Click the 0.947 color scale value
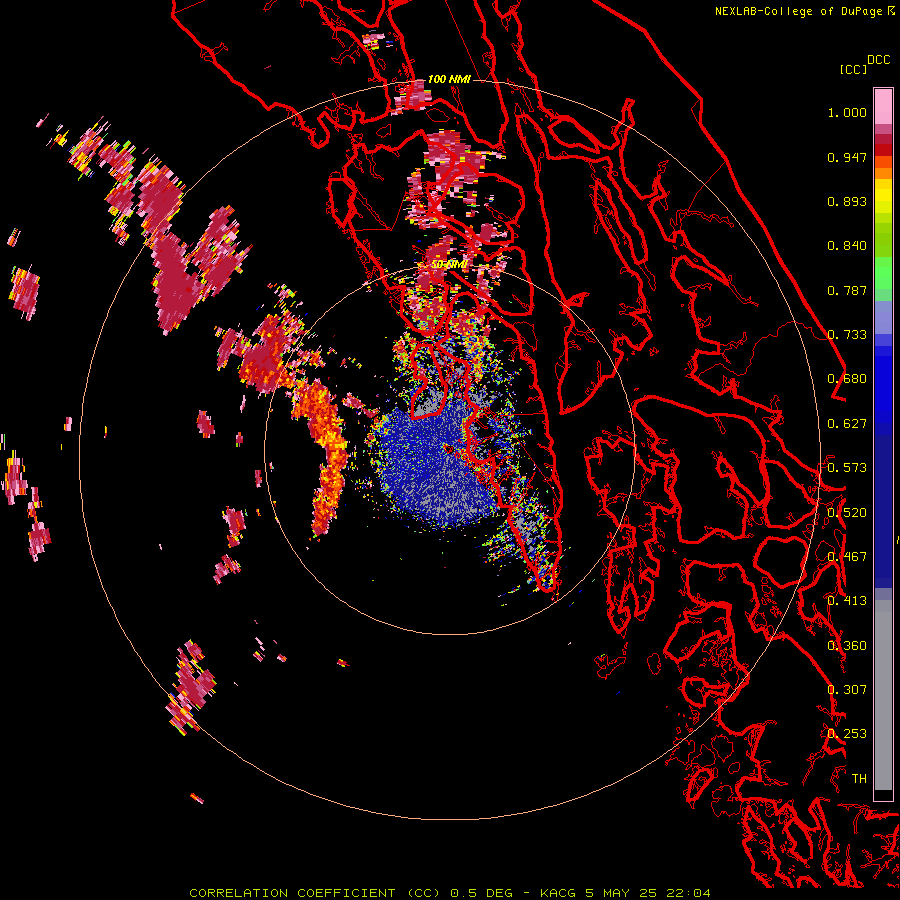 coord(847,157)
